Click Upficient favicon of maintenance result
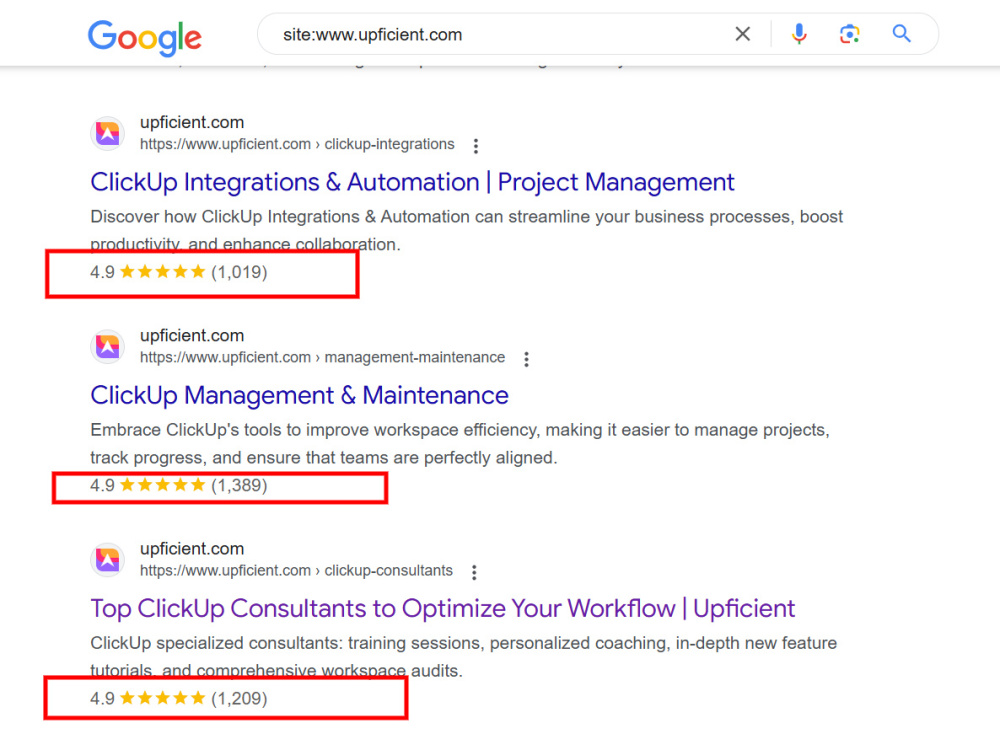 108,346
